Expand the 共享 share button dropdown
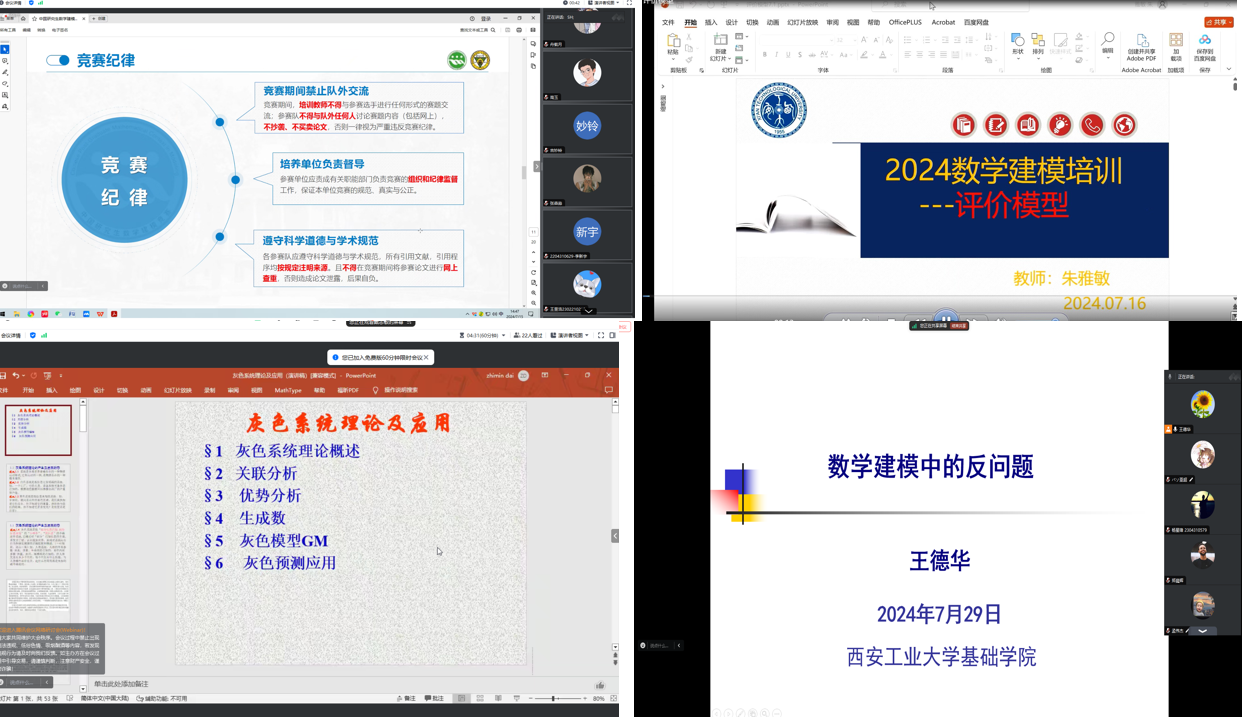Viewport: 1242px width, 717px height. (1219, 22)
